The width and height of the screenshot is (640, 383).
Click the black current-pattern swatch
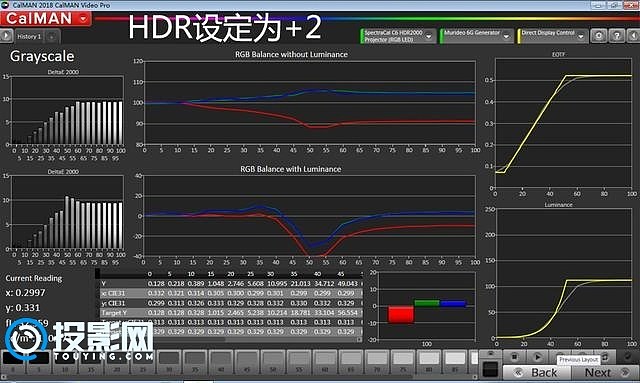pos(490,369)
